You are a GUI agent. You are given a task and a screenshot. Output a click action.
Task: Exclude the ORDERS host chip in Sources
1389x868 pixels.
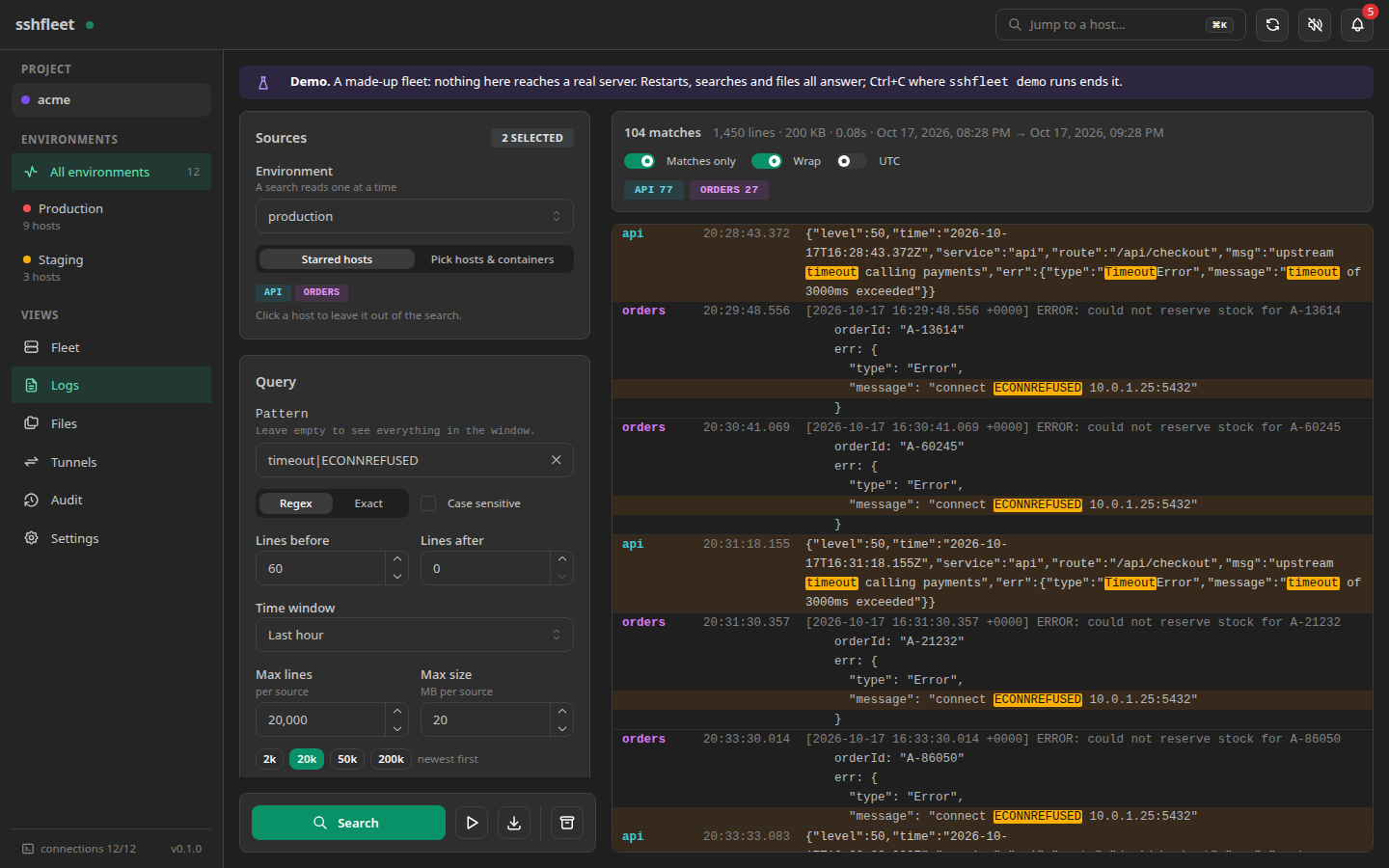321,292
